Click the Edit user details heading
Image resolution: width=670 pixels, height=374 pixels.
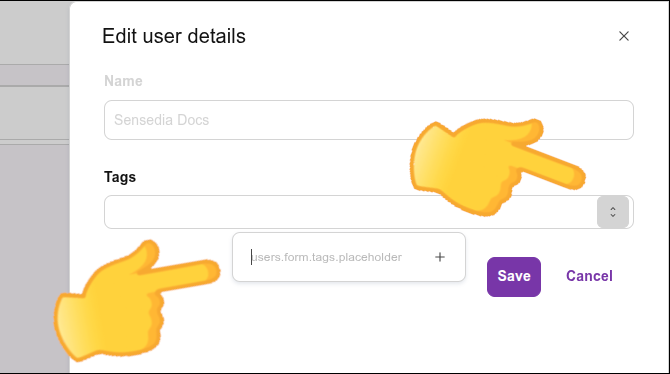[x=174, y=36]
